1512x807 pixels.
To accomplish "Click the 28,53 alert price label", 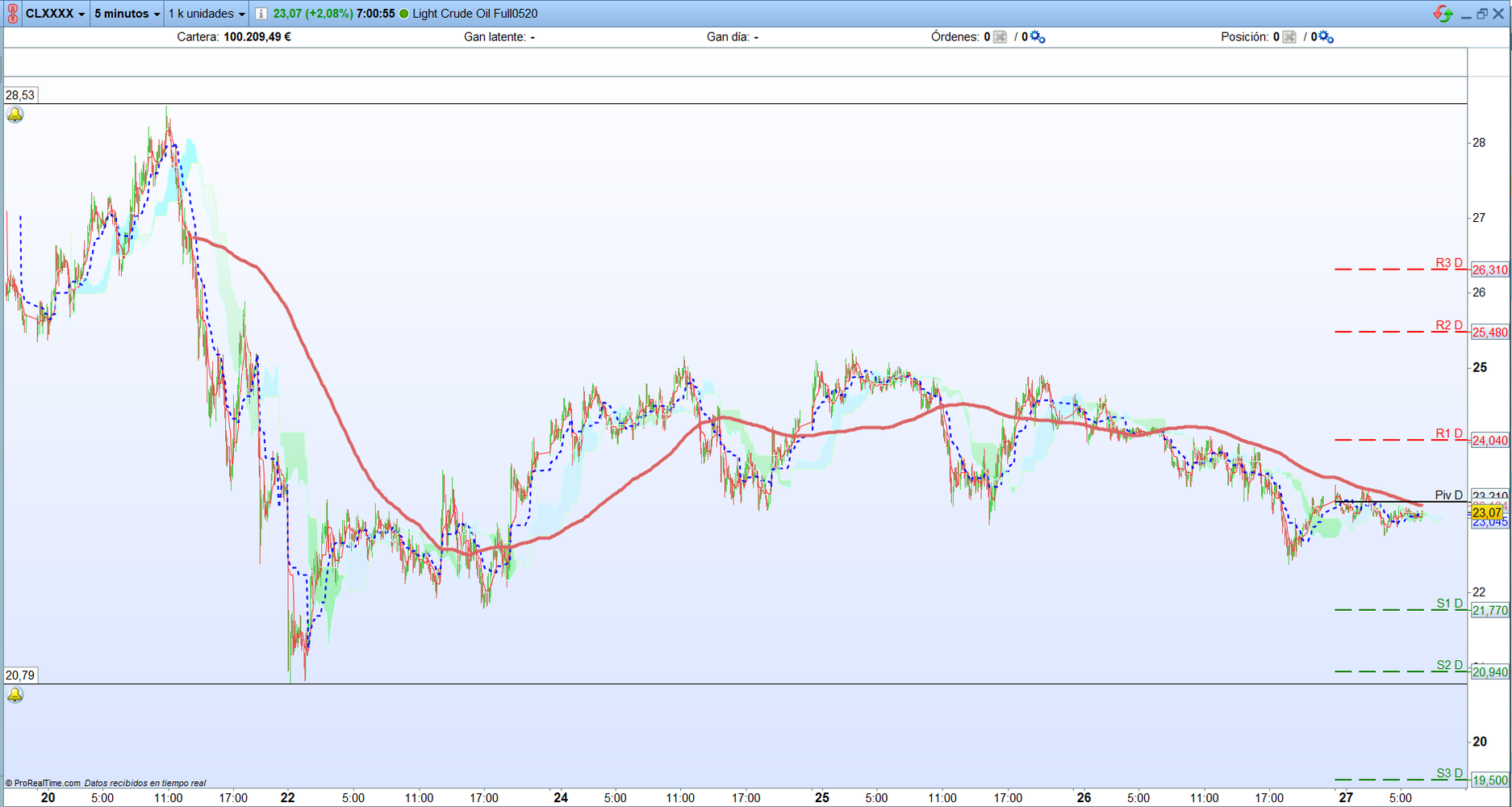I will [x=20, y=95].
